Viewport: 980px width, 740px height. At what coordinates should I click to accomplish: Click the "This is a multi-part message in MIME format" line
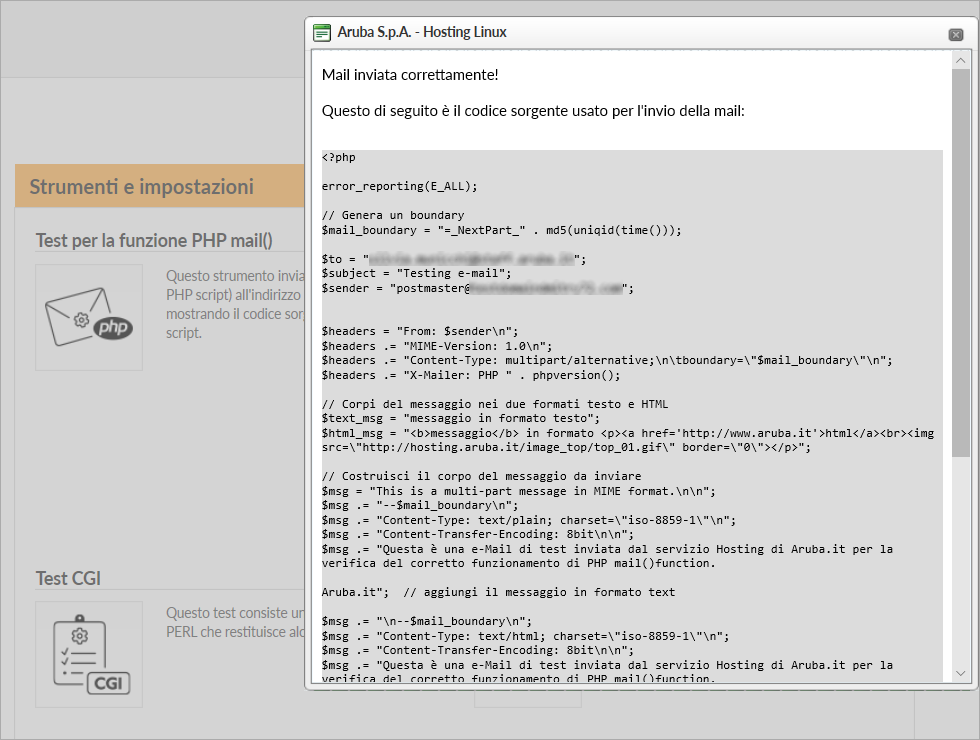point(518,491)
